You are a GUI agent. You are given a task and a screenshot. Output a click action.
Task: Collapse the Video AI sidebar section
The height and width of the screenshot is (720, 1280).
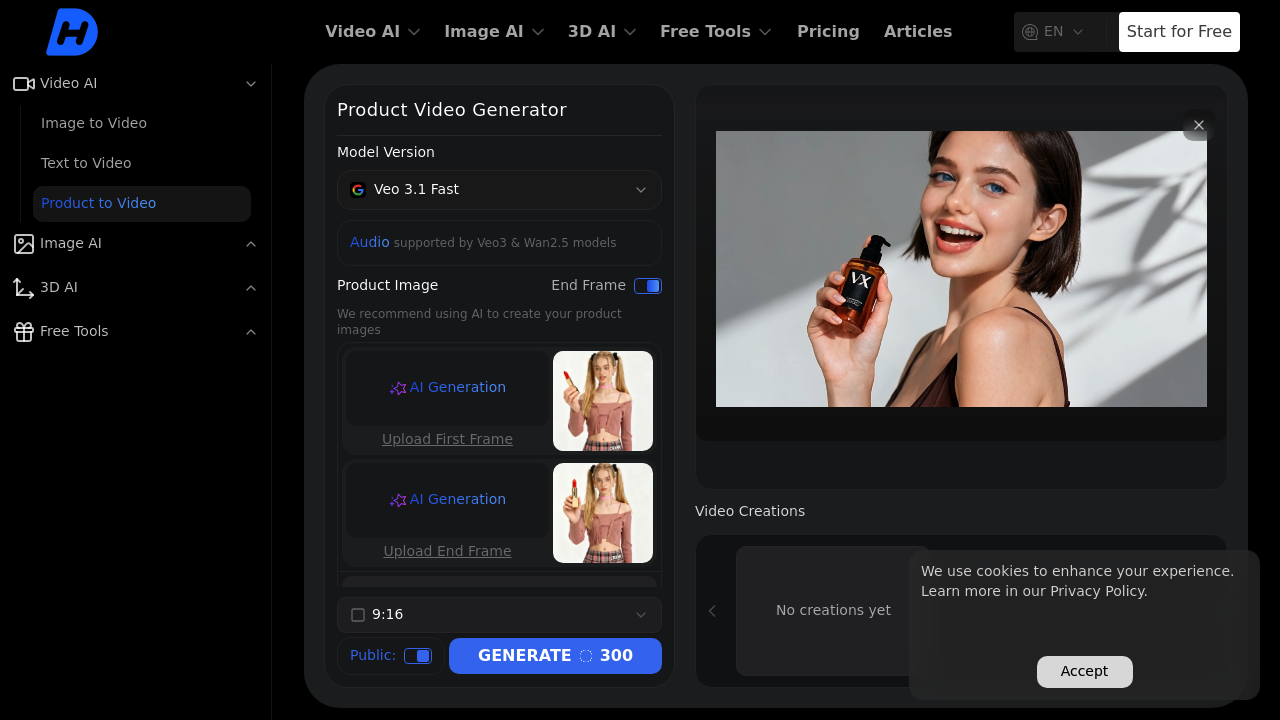click(251, 83)
